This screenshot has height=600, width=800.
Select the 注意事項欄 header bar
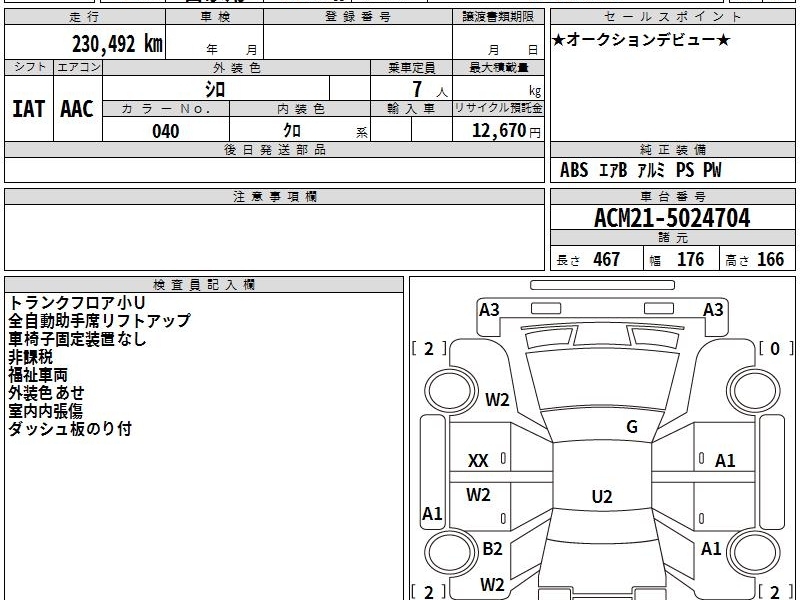pos(274,196)
